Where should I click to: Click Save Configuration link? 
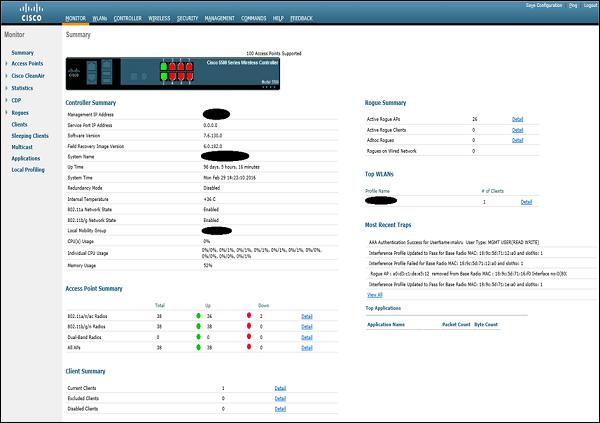click(544, 5)
